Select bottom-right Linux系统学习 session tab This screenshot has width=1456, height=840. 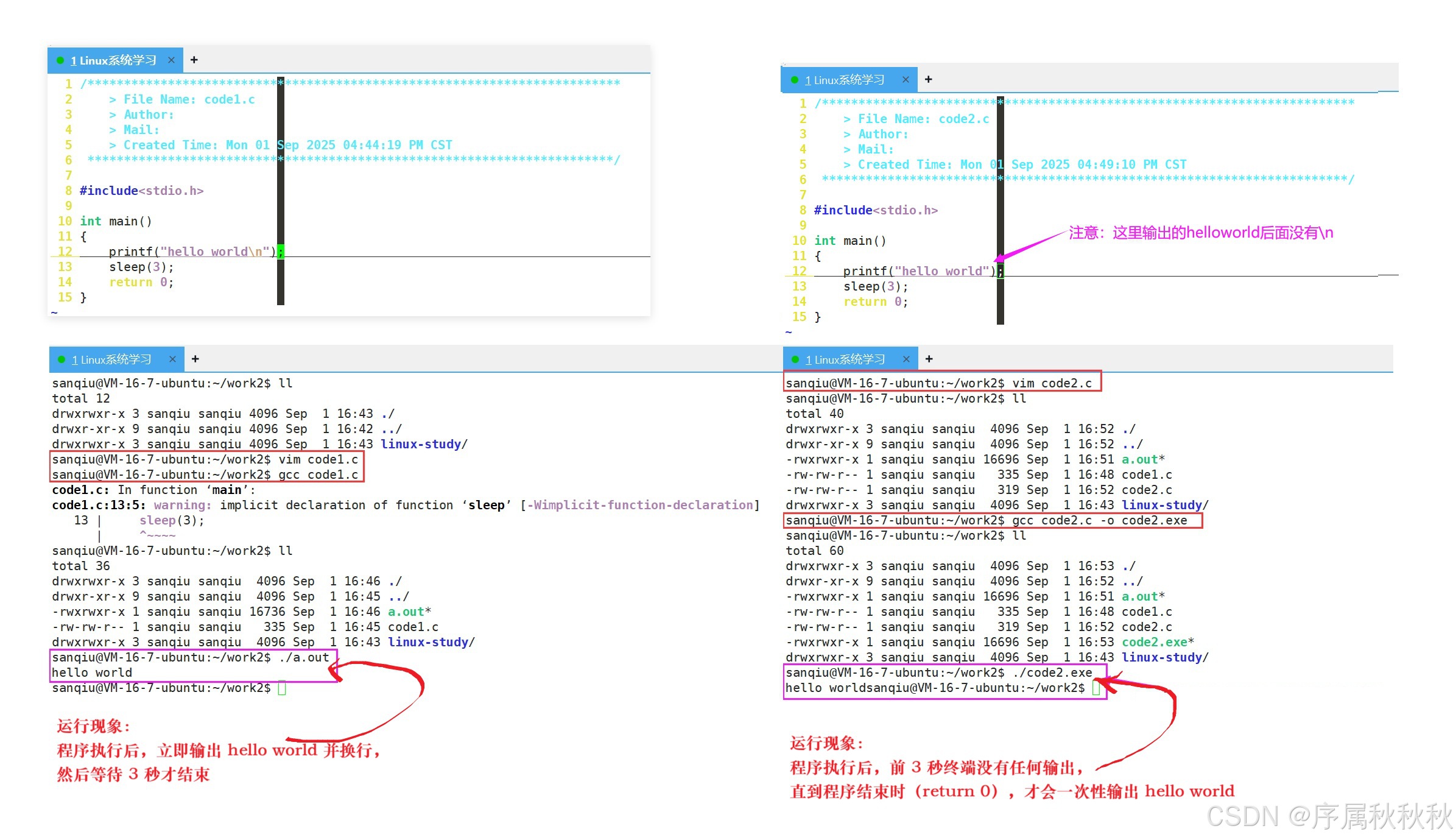(x=845, y=359)
